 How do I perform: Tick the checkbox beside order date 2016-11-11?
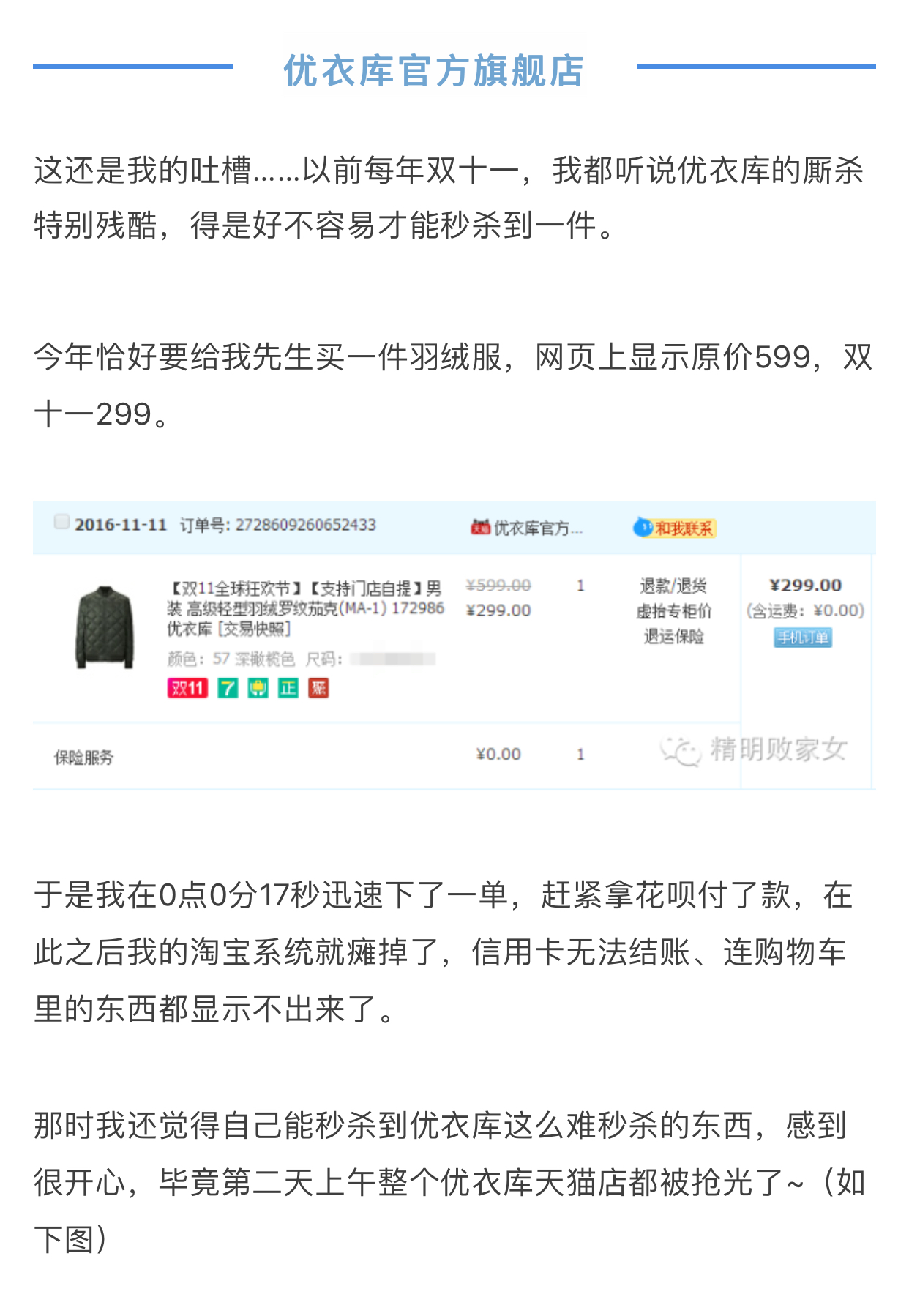(61, 522)
